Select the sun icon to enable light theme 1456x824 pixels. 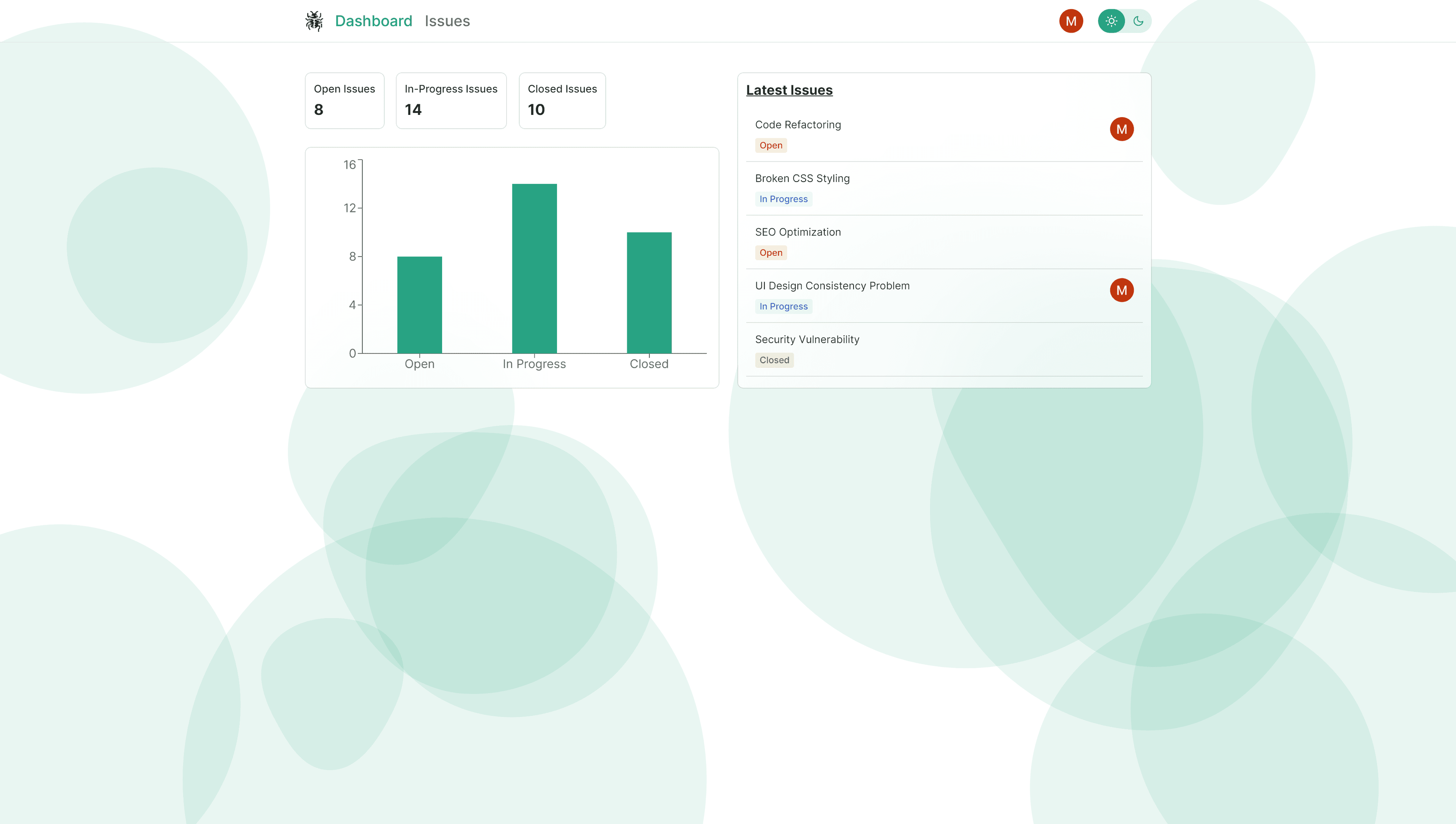click(x=1111, y=20)
